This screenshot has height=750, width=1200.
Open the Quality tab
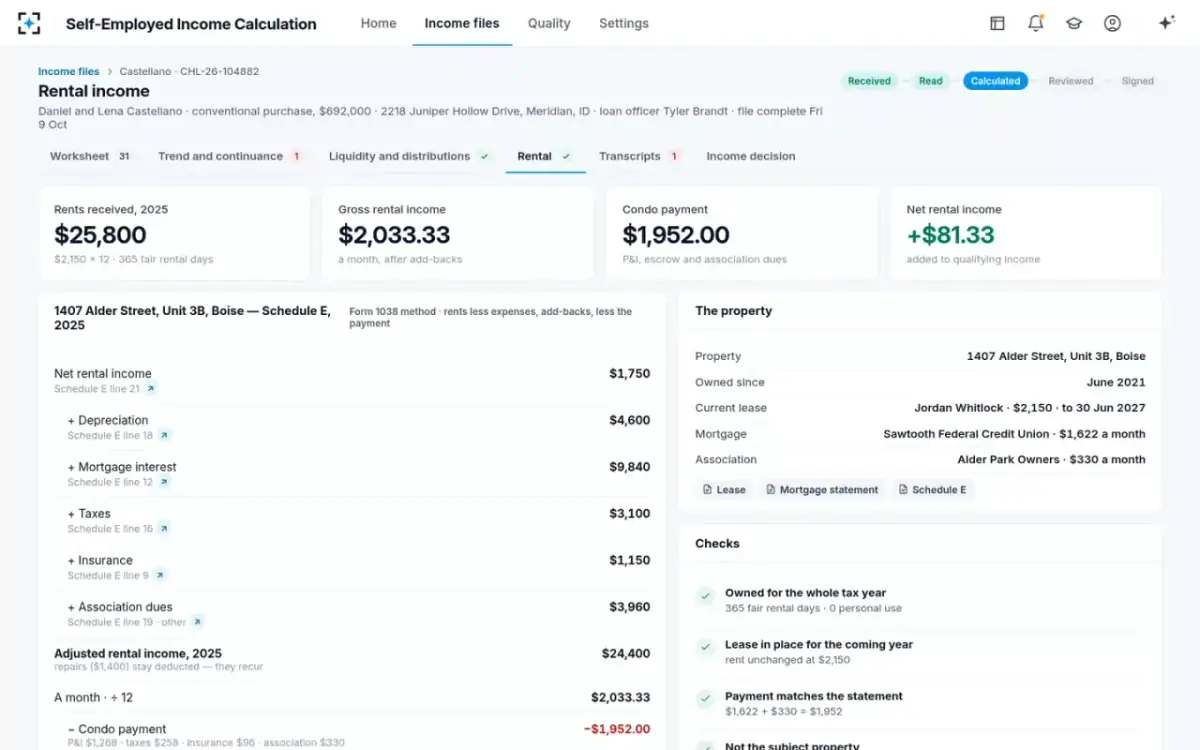[x=549, y=23]
